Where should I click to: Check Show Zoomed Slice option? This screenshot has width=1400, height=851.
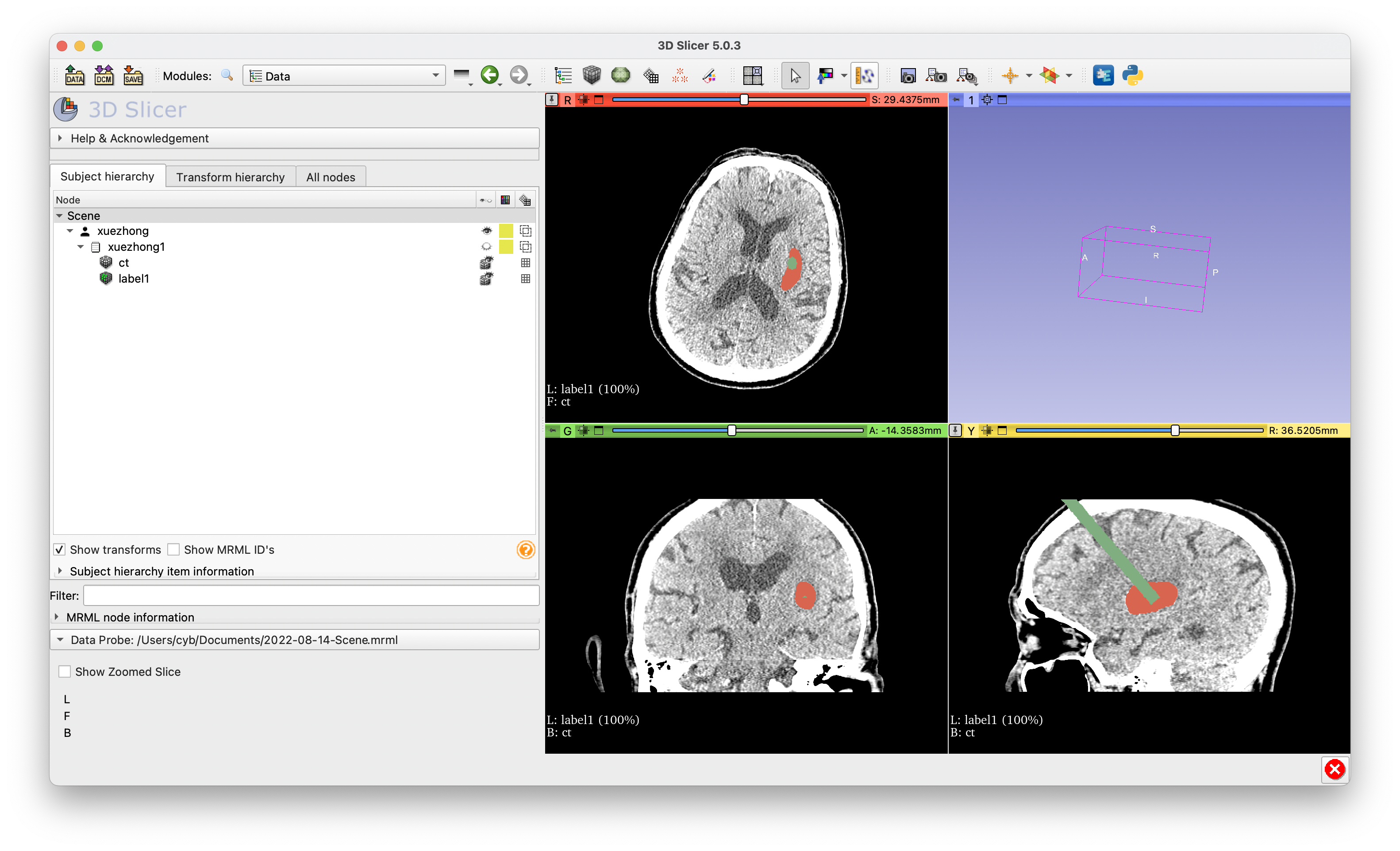(65, 671)
